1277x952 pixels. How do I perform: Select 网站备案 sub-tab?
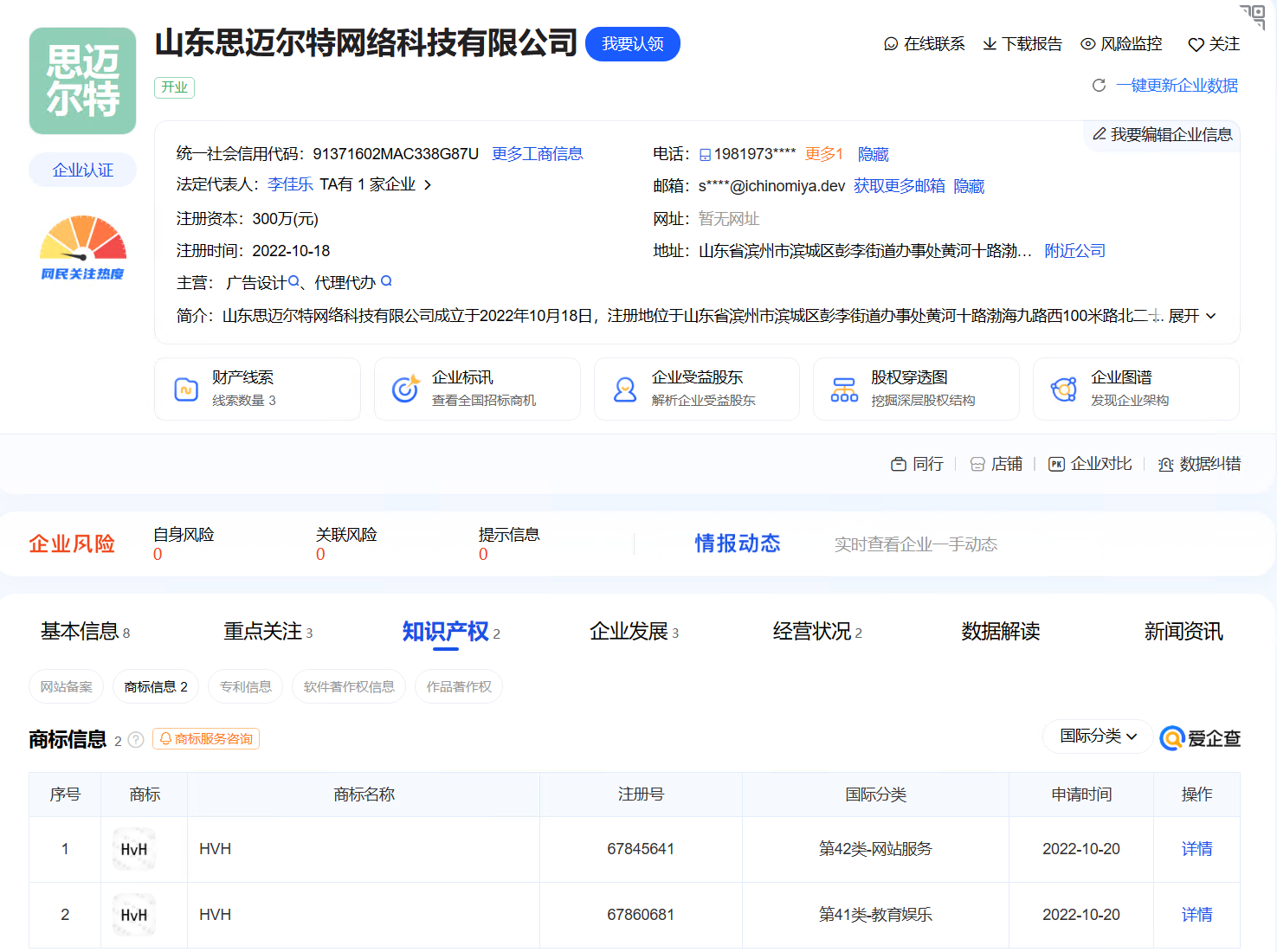coord(67,686)
